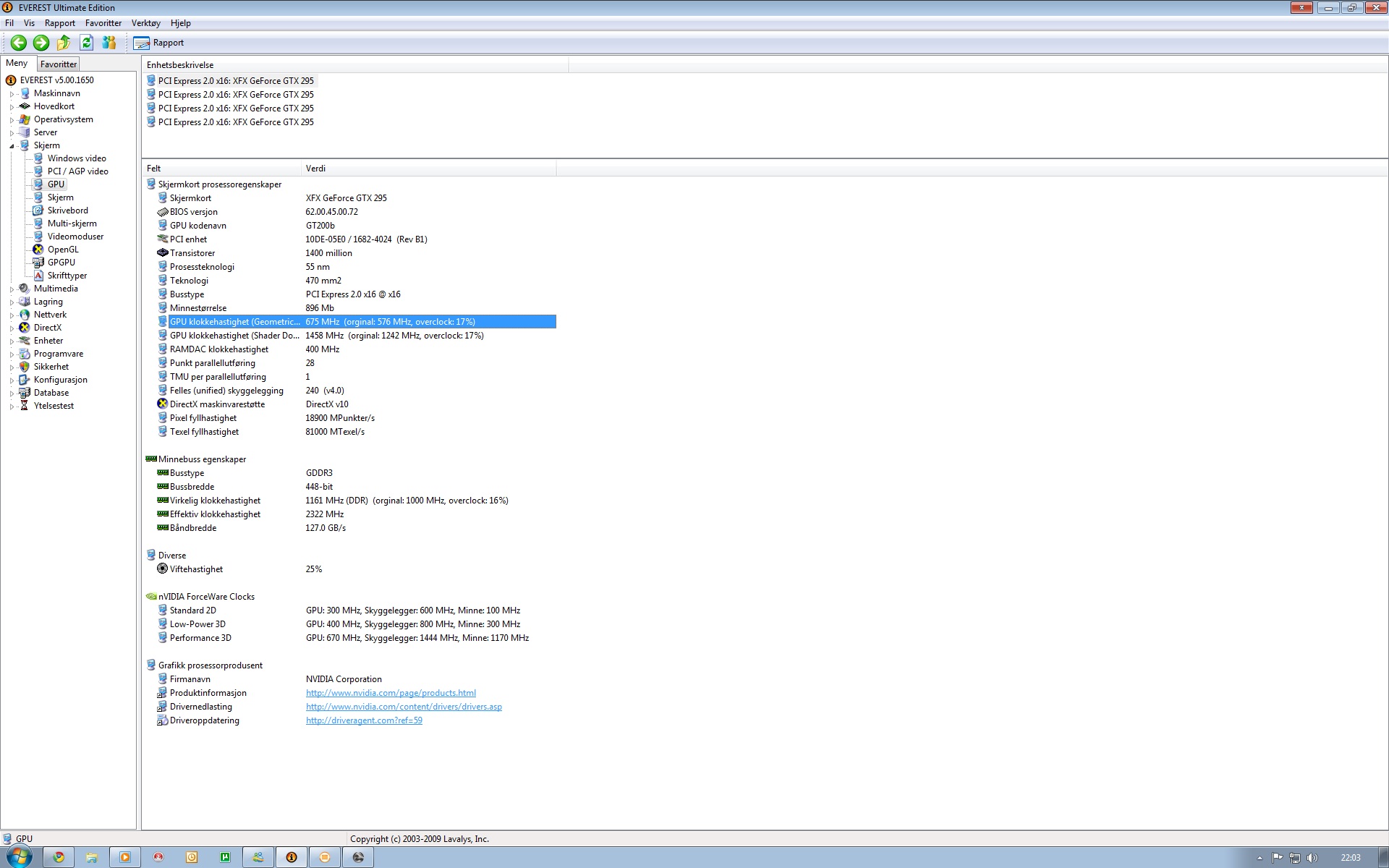This screenshot has width=1389, height=868.
Task: Open Chrome from the taskbar
Action: [59, 858]
